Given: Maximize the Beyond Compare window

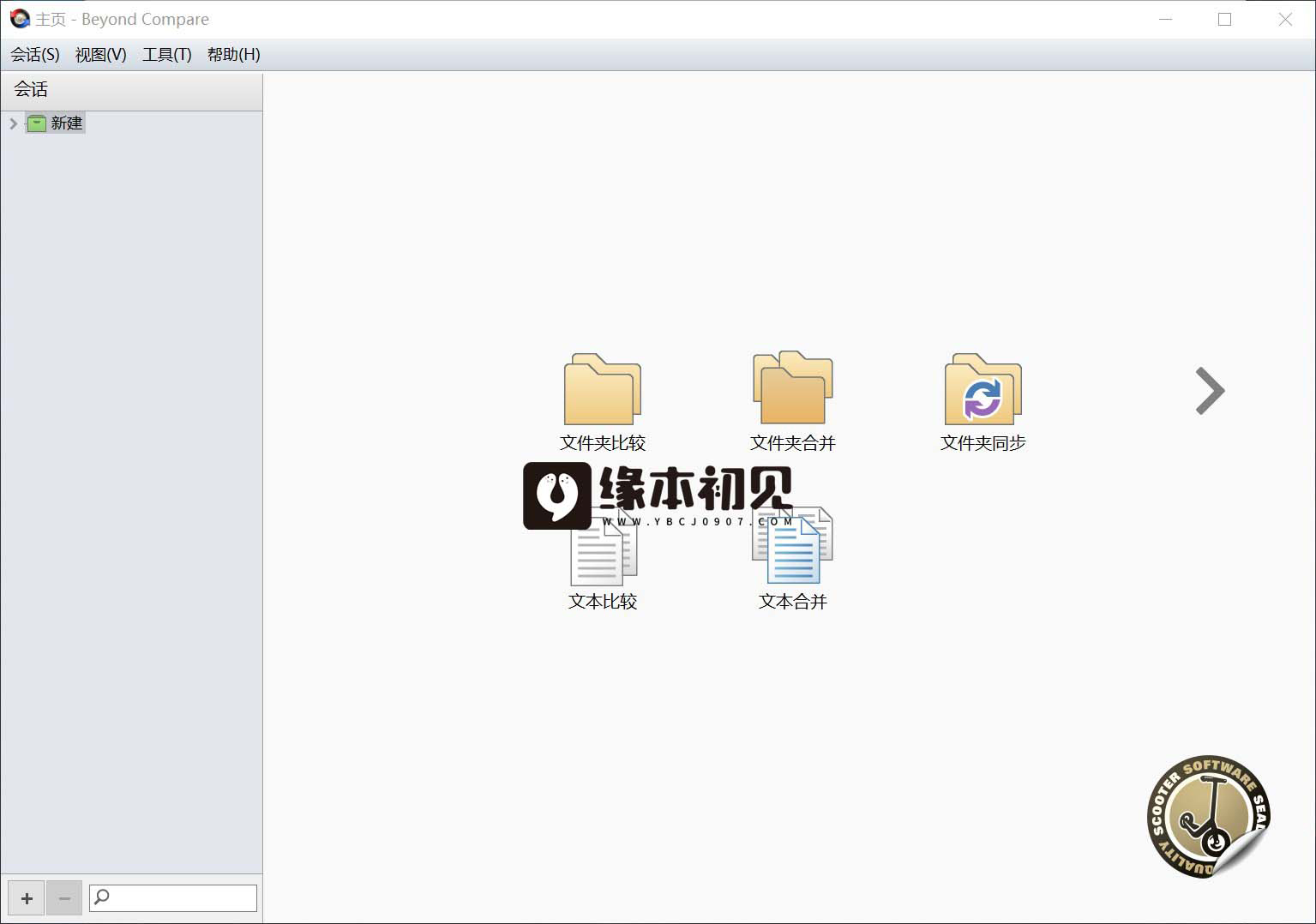Looking at the screenshot, I should pos(1225,19).
